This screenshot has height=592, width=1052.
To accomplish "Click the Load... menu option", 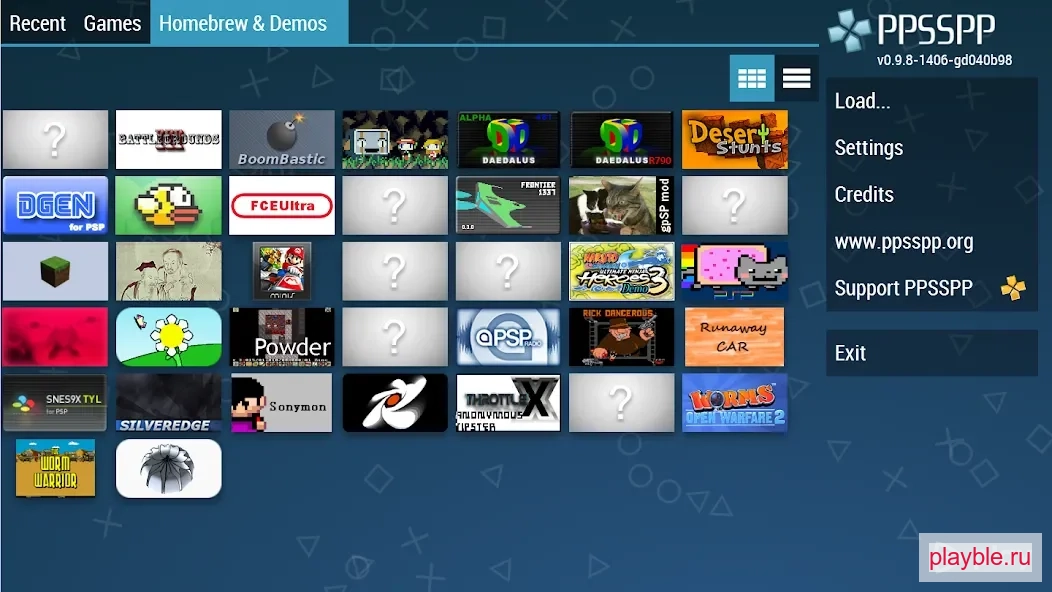I will click(x=932, y=101).
